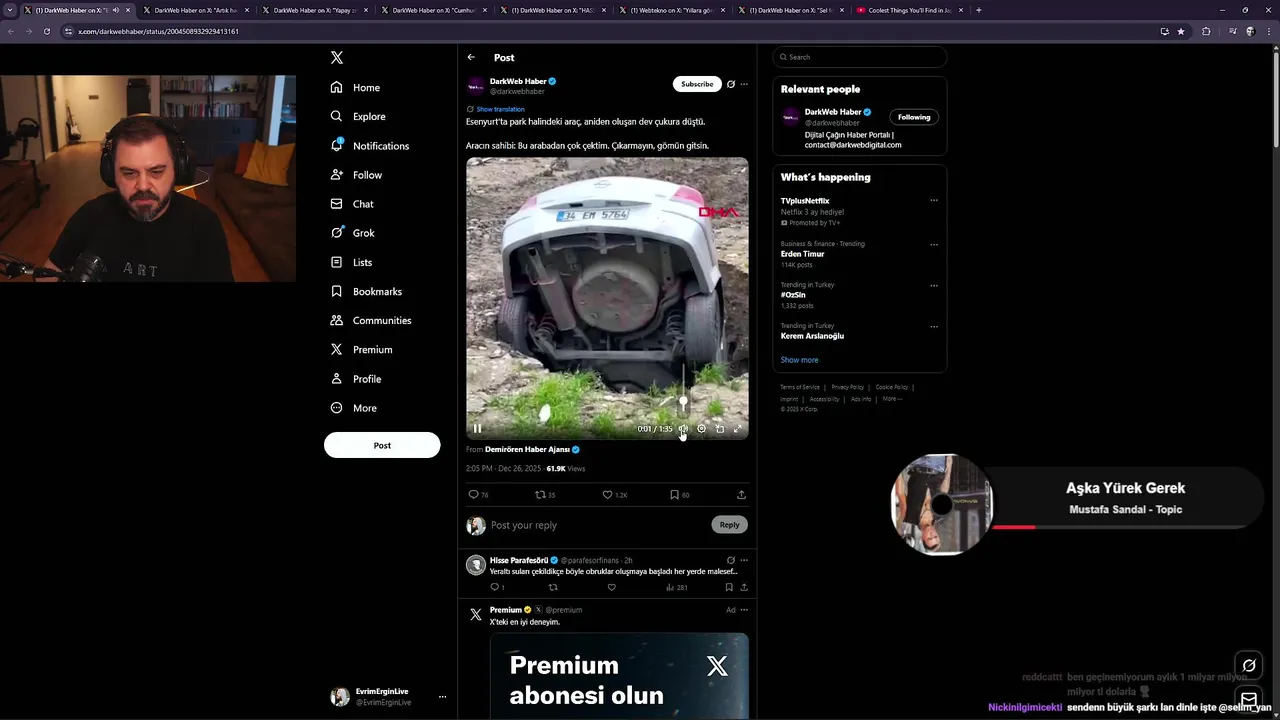Open the Home page from the sidebar
This screenshot has width=1280, height=720.
355,88
